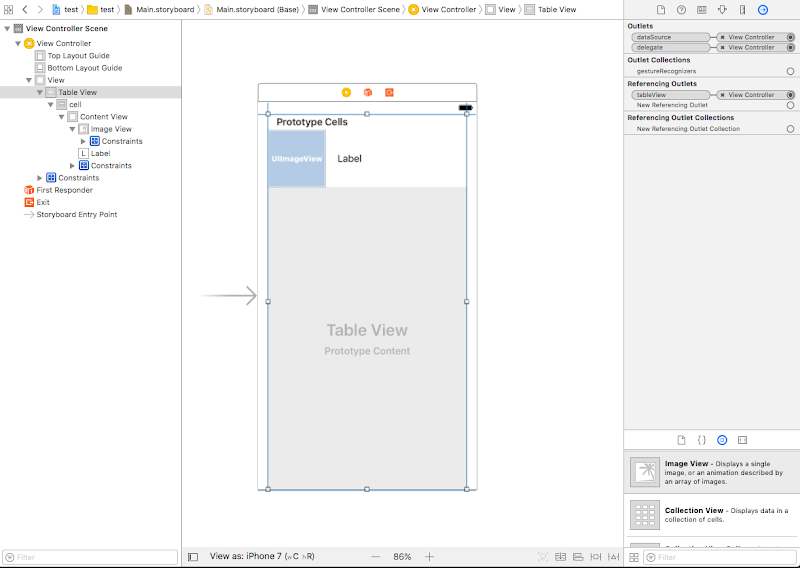Select the First Responder cube on the scene dock
Image resolution: width=800 pixels, height=568 pixels.
(368, 92)
